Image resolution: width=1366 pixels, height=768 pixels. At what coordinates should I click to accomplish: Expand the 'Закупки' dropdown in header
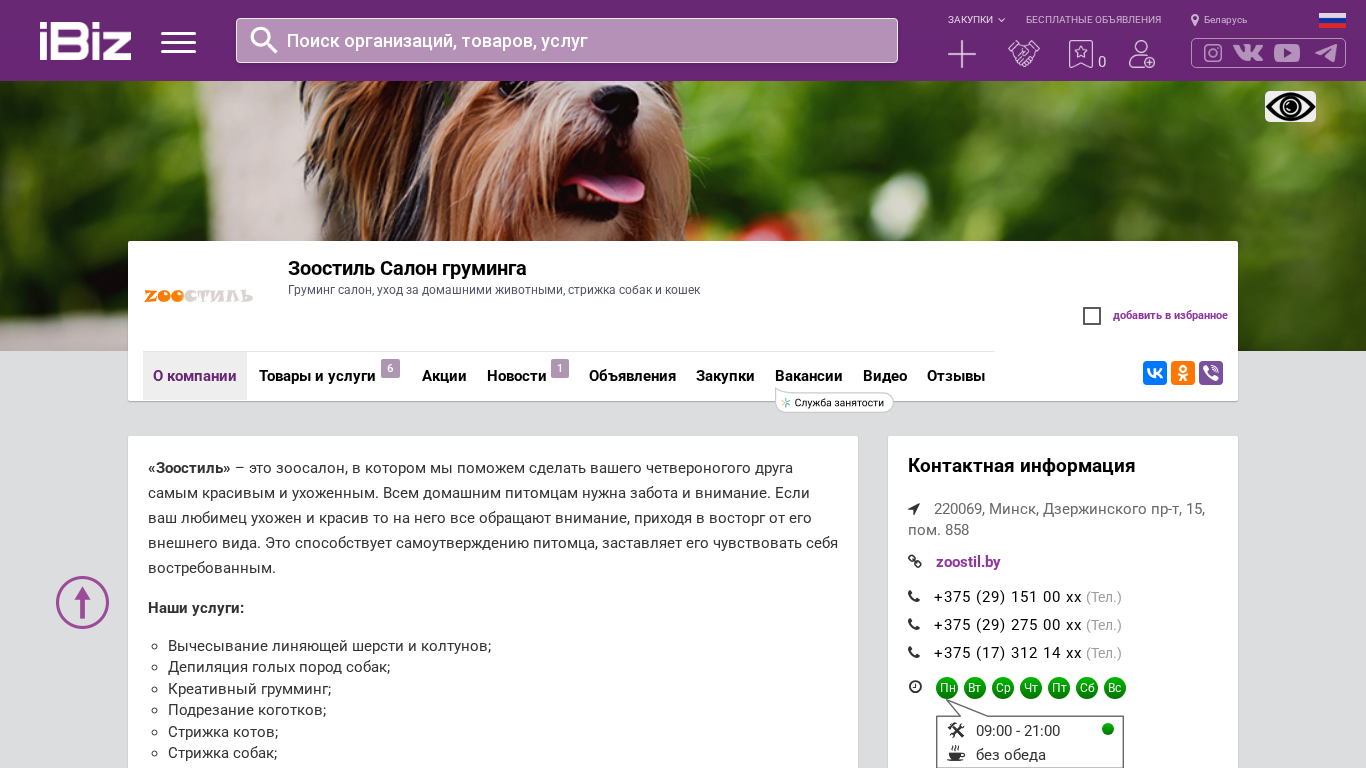pyautogui.click(x=976, y=20)
